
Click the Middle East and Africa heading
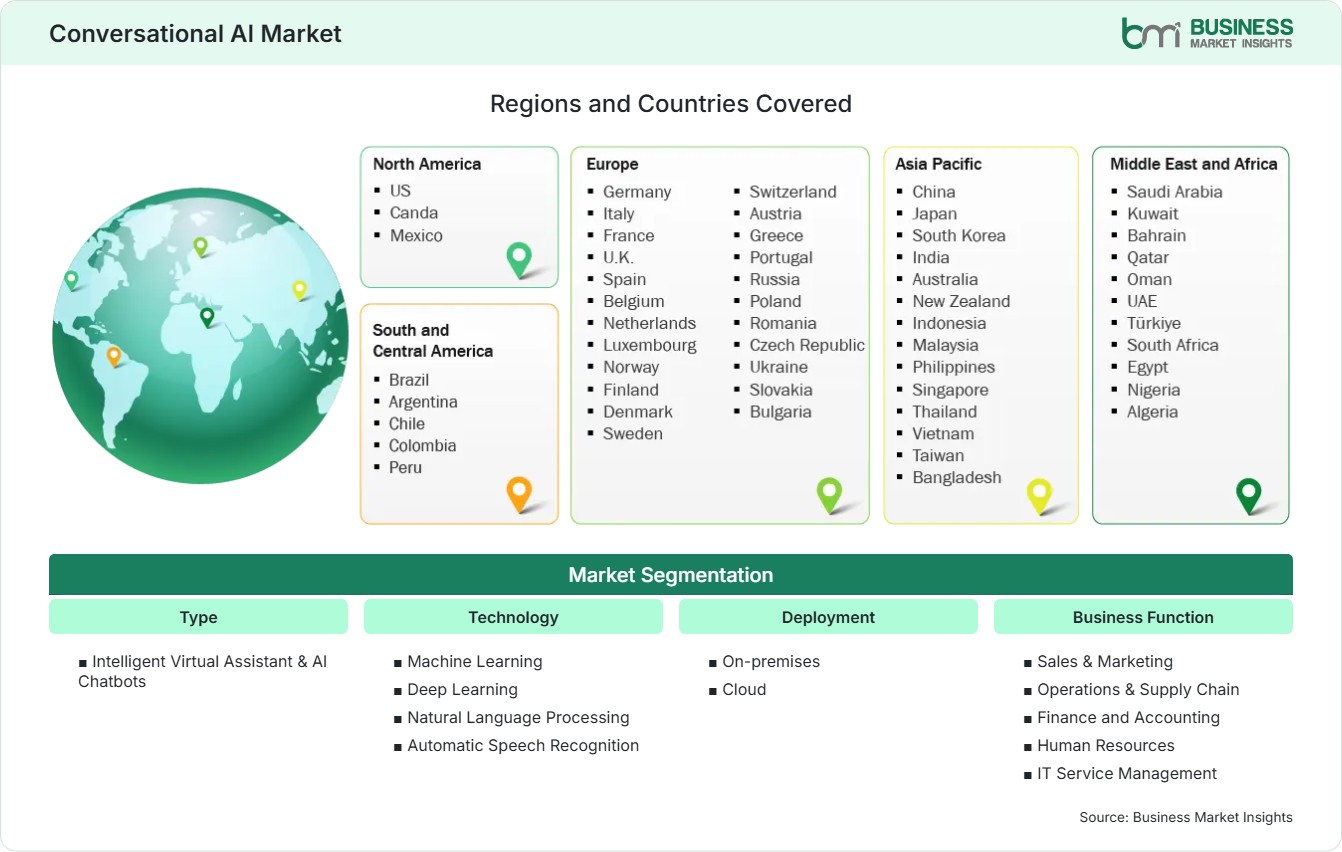pos(1194,164)
